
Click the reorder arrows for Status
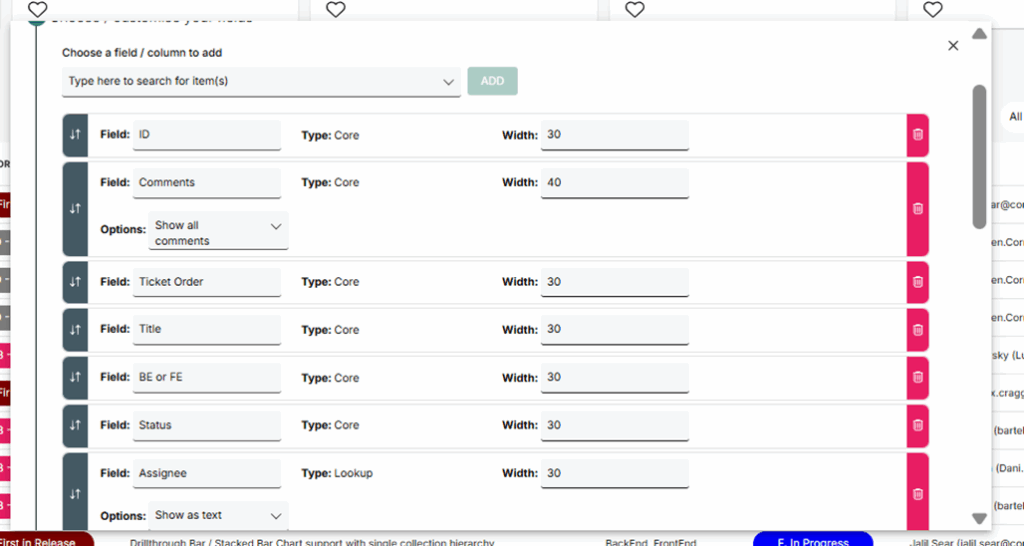click(75, 425)
